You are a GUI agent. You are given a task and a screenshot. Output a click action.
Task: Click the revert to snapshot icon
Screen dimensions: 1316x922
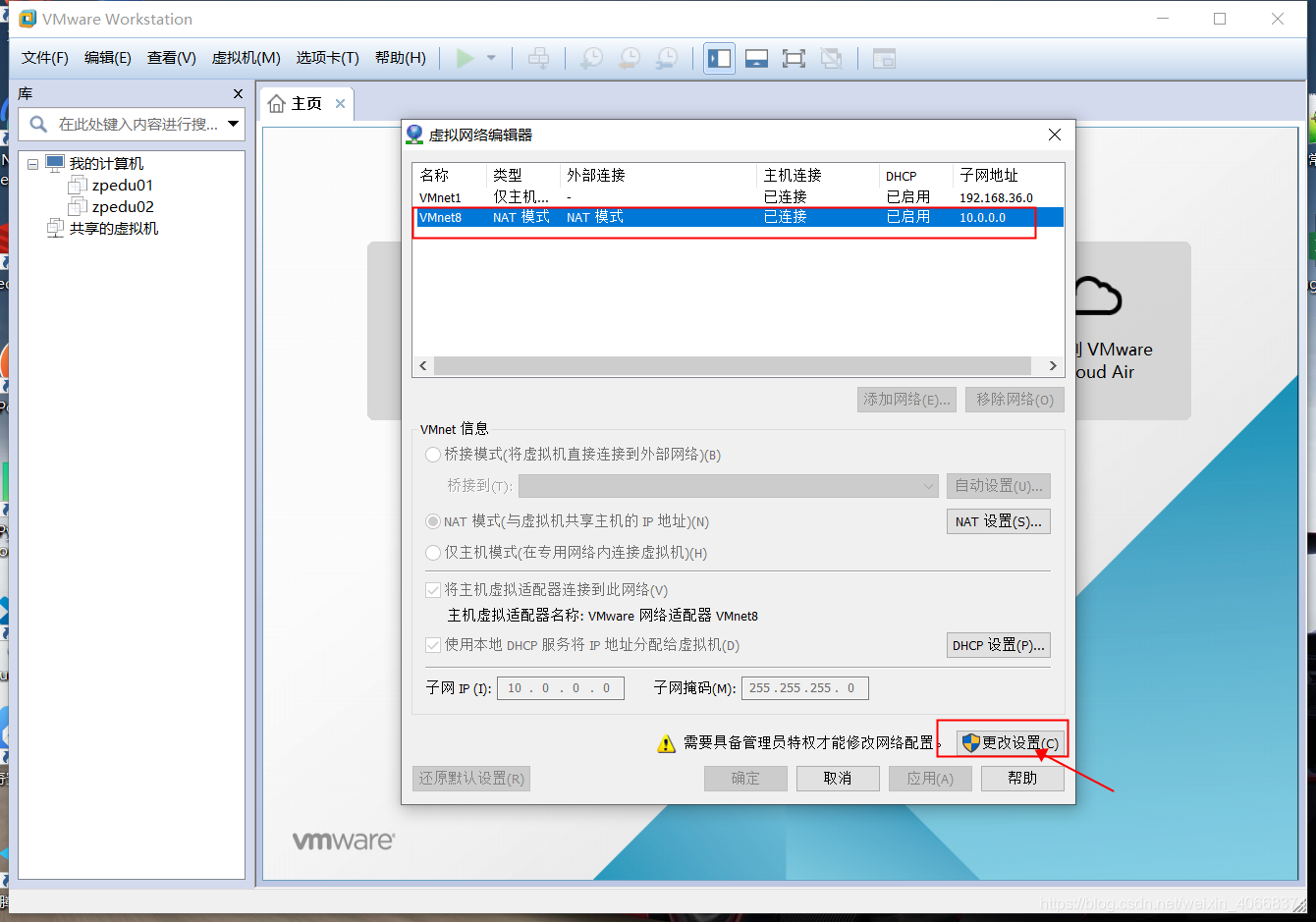point(630,59)
